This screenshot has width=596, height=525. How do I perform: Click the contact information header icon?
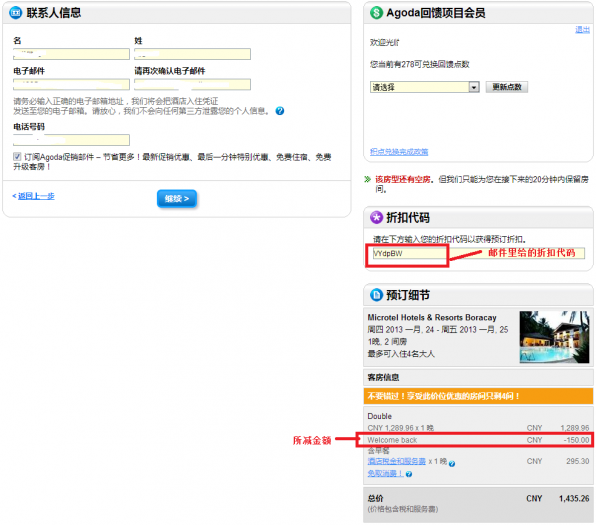16,13
